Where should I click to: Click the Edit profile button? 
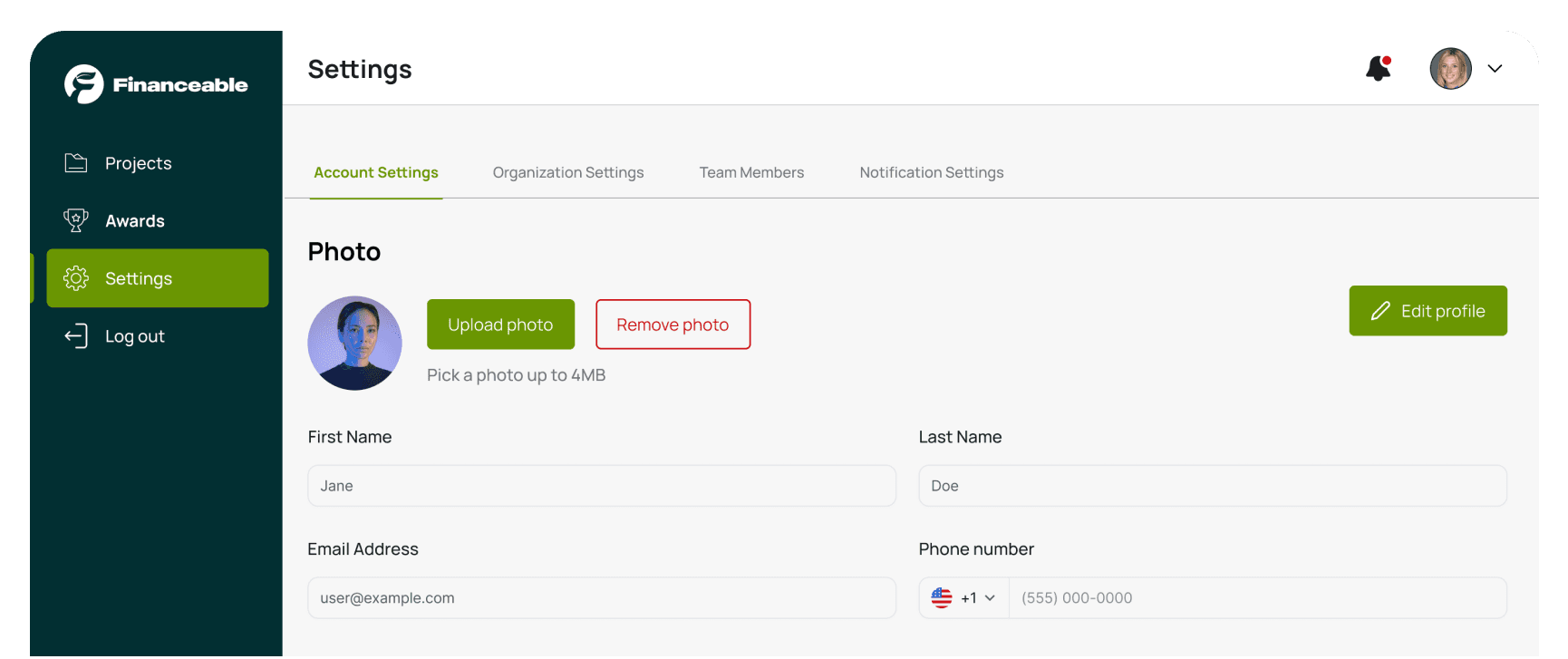point(1428,311)
